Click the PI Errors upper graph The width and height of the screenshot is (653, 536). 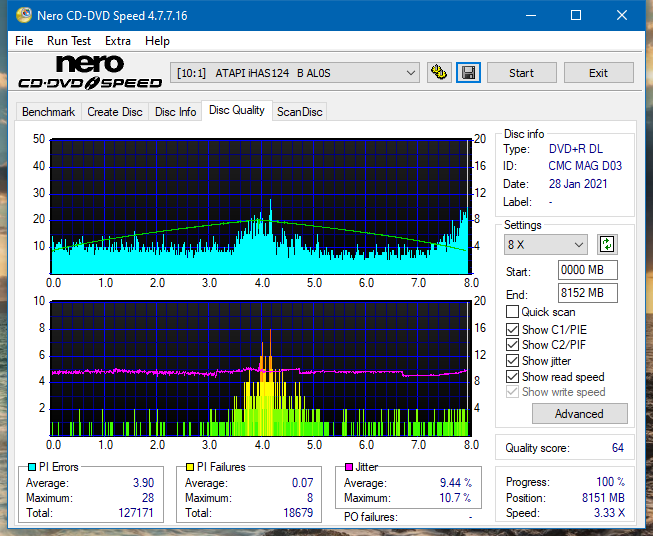pyautogui.click(x=260, y=206)
